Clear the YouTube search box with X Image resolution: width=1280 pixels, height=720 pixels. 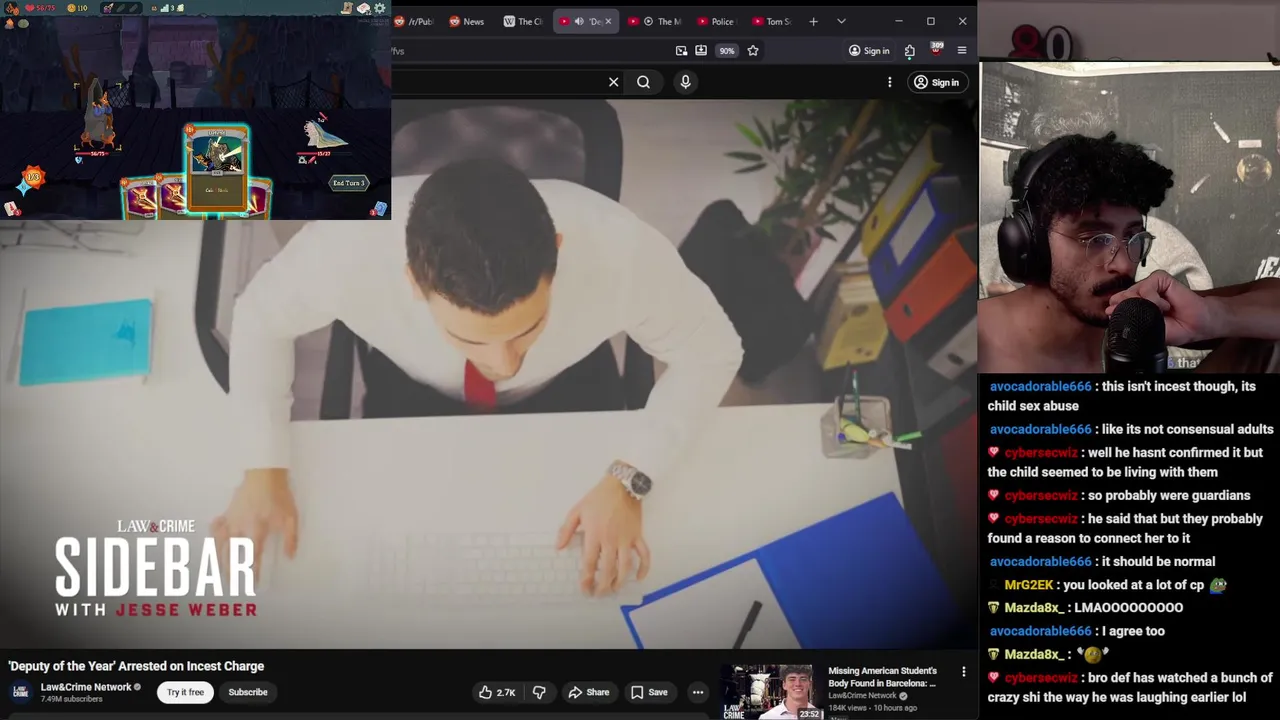click(614, 82)
